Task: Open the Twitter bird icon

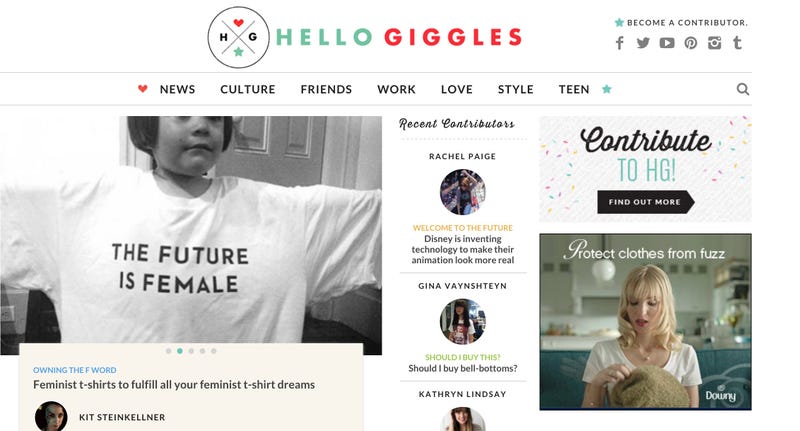Action: [x=643, y=43]
